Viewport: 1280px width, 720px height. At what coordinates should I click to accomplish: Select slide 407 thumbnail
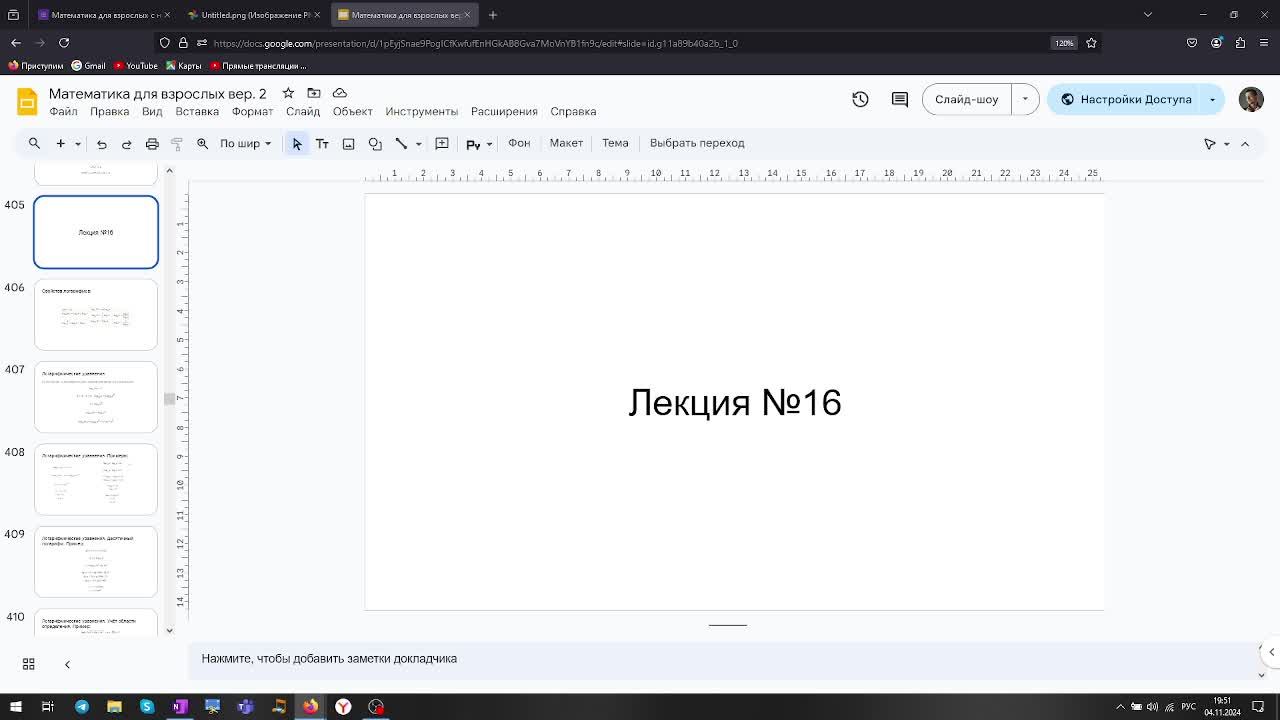[96, 397]
